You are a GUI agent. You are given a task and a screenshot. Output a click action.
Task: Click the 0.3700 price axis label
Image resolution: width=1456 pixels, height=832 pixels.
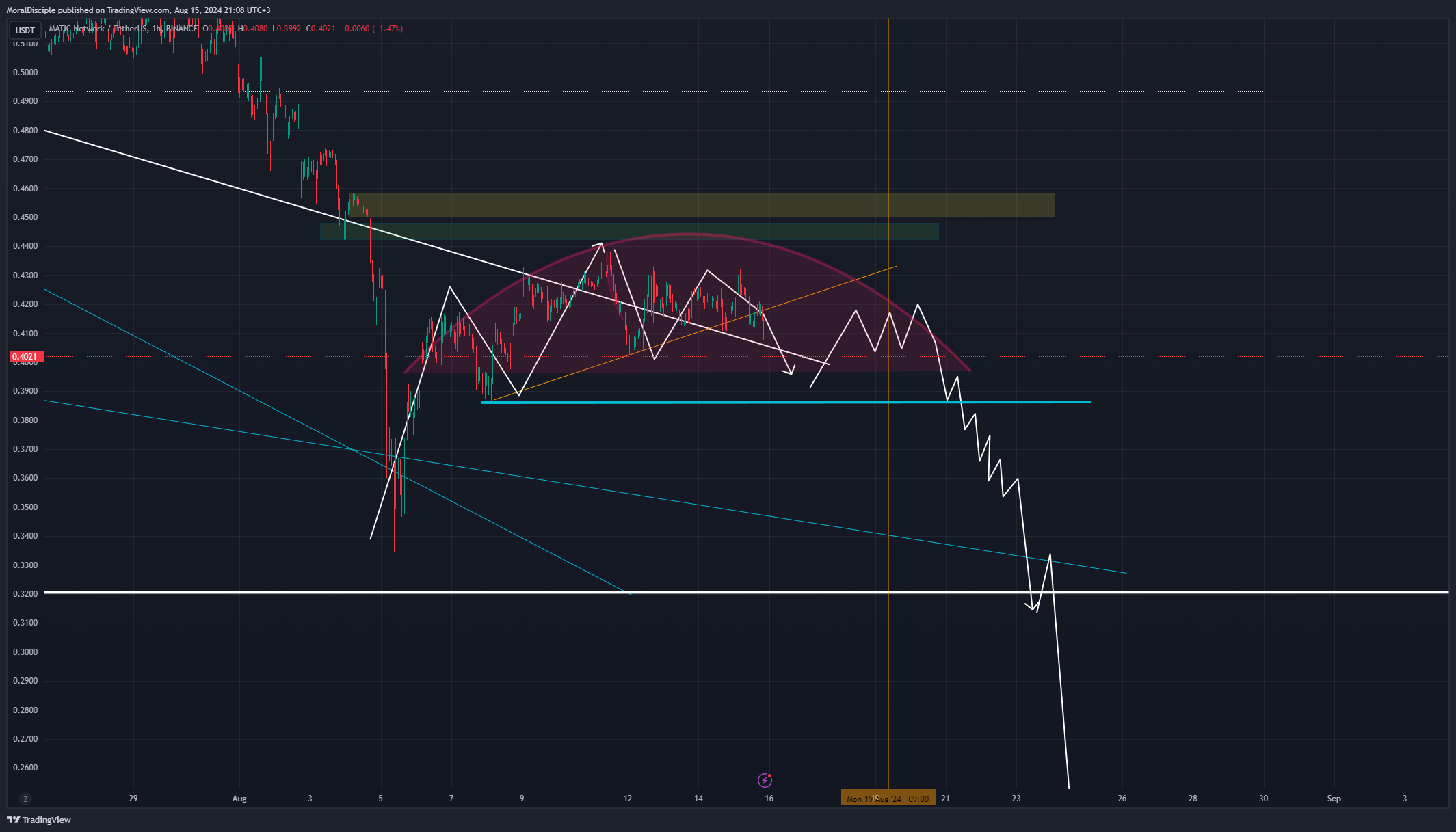(25, 449)
